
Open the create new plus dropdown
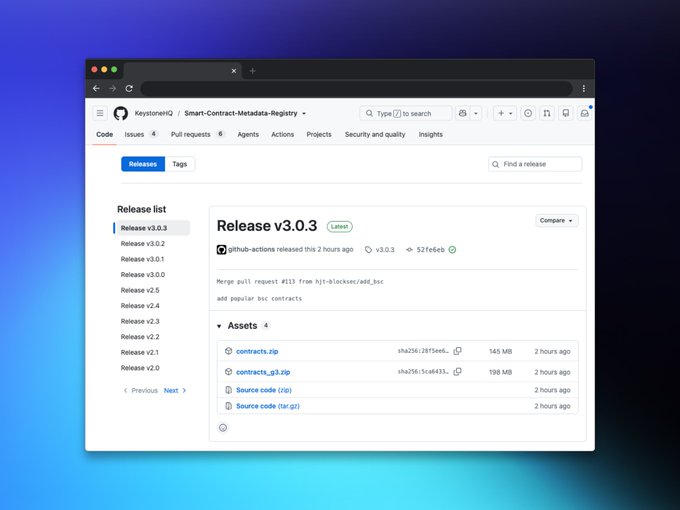tap(505, 113)
